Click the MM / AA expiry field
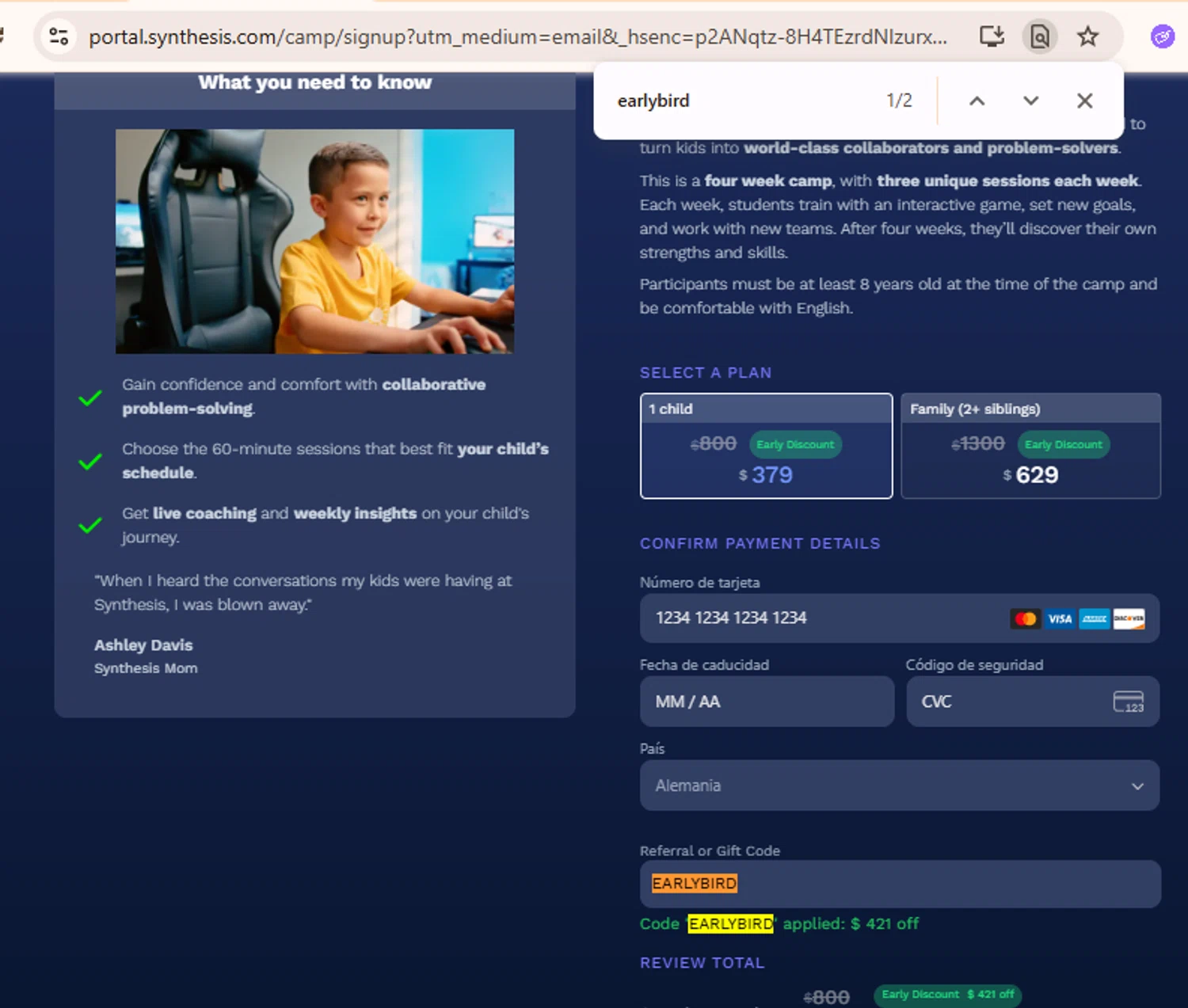The height and width of the screenshot is (1008, 1188). (x=767, y=702)
